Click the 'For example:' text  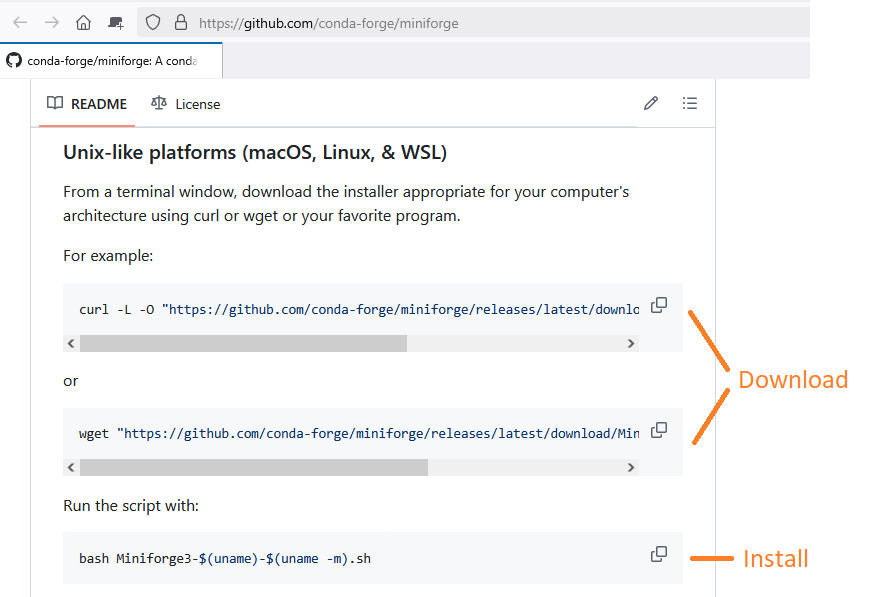(x=108, y=256)
